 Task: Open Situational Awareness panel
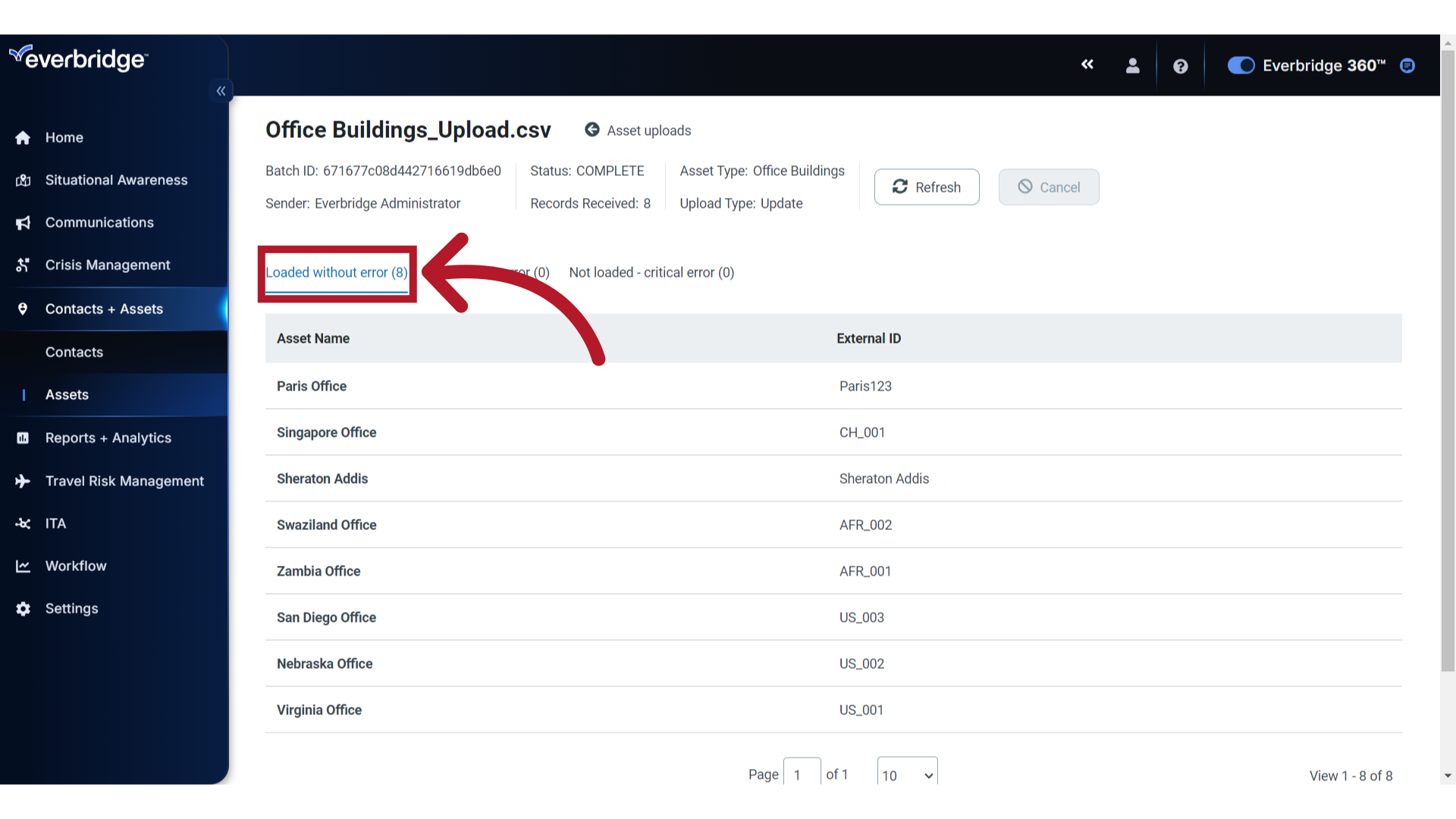116,179
